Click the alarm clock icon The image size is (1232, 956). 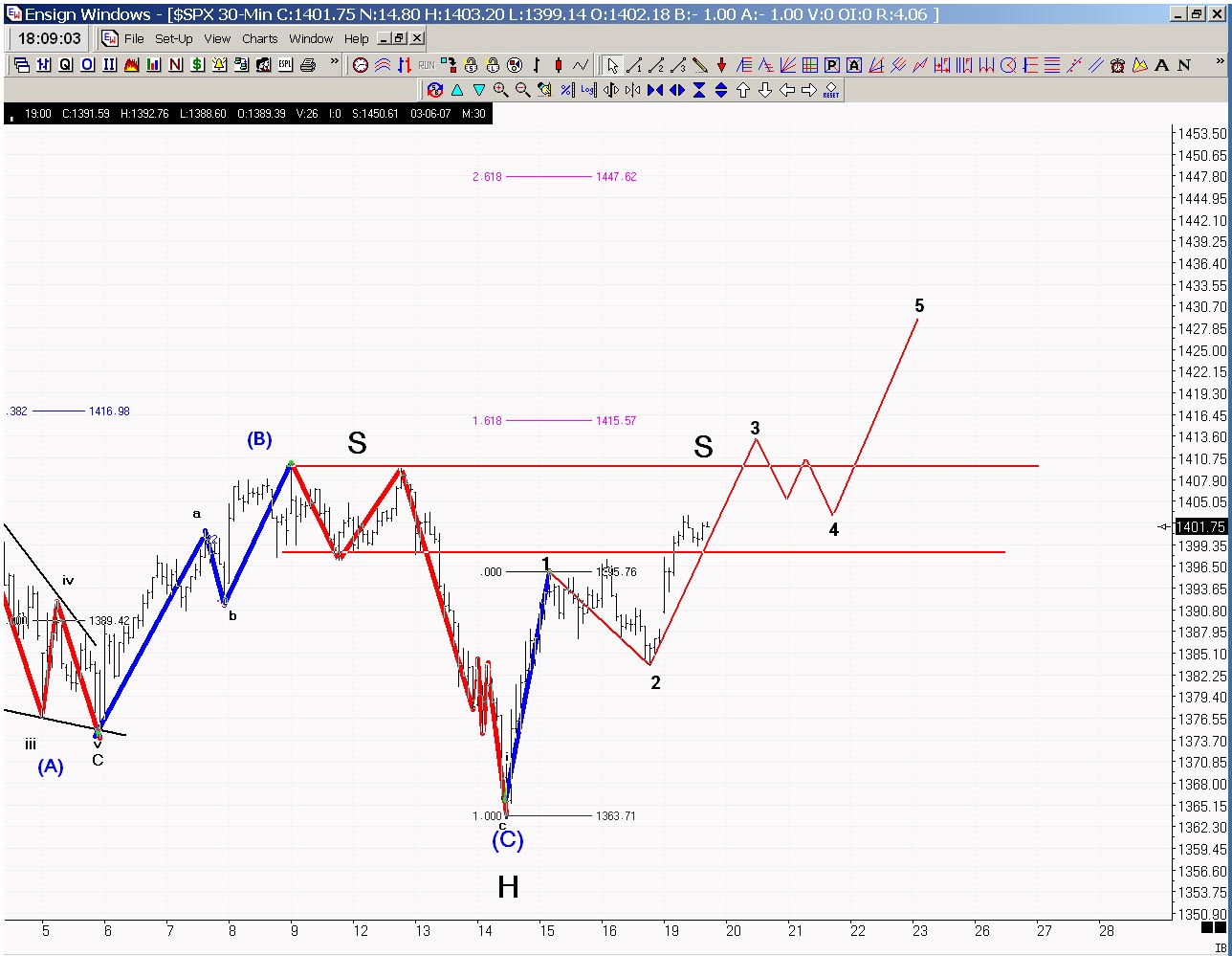click(1118, 65)
